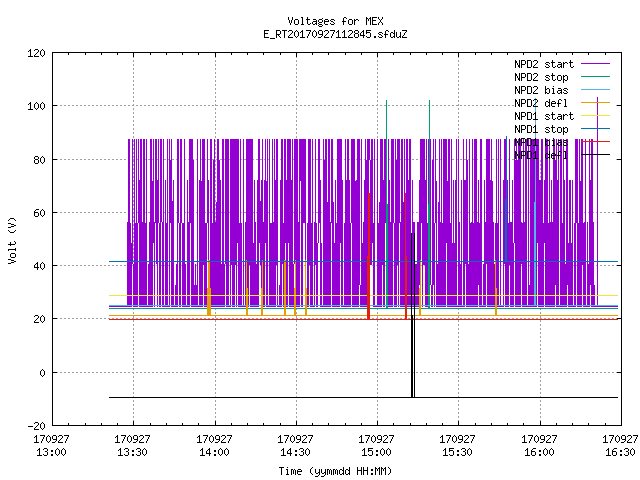640x480 pixels.
Task: Click the 'NPD1 start' legend label
Action: [x=544, y=116]
